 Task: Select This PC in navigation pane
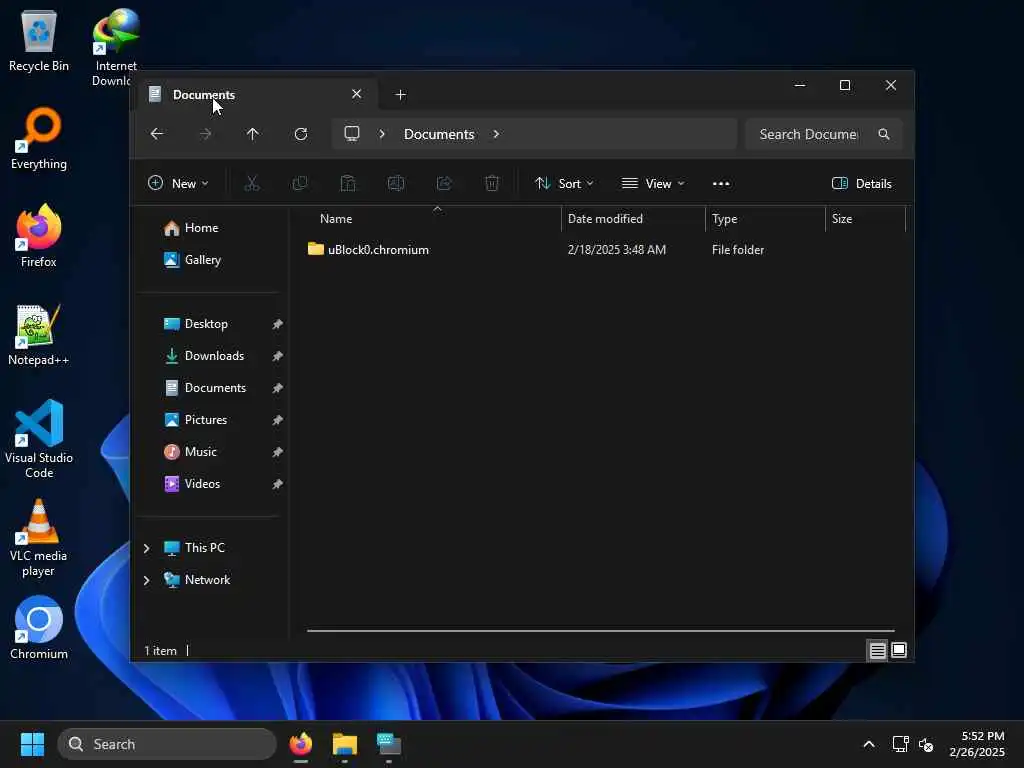[204, 548]
